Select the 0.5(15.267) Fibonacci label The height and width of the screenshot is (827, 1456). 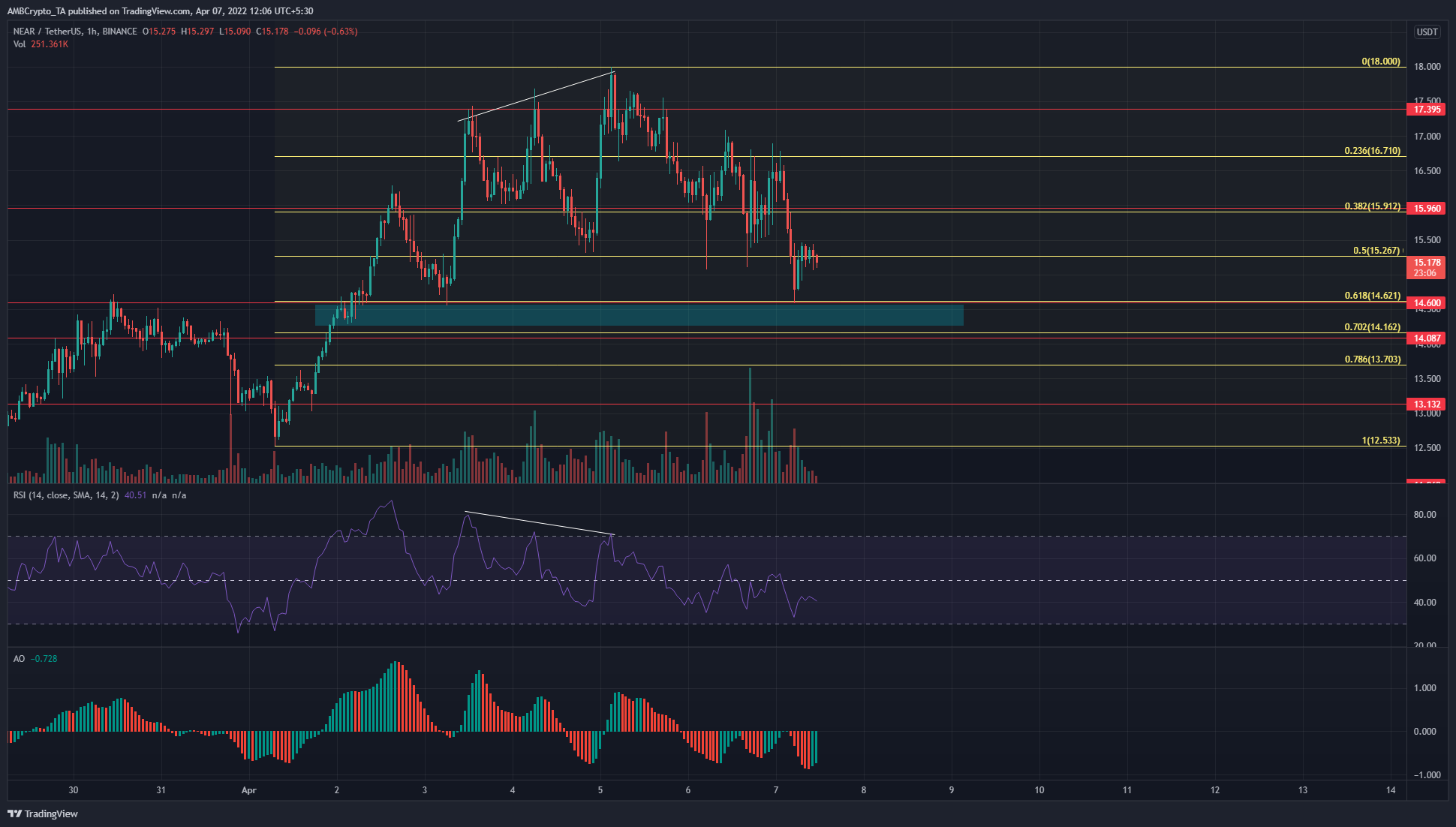point(1376,251)
